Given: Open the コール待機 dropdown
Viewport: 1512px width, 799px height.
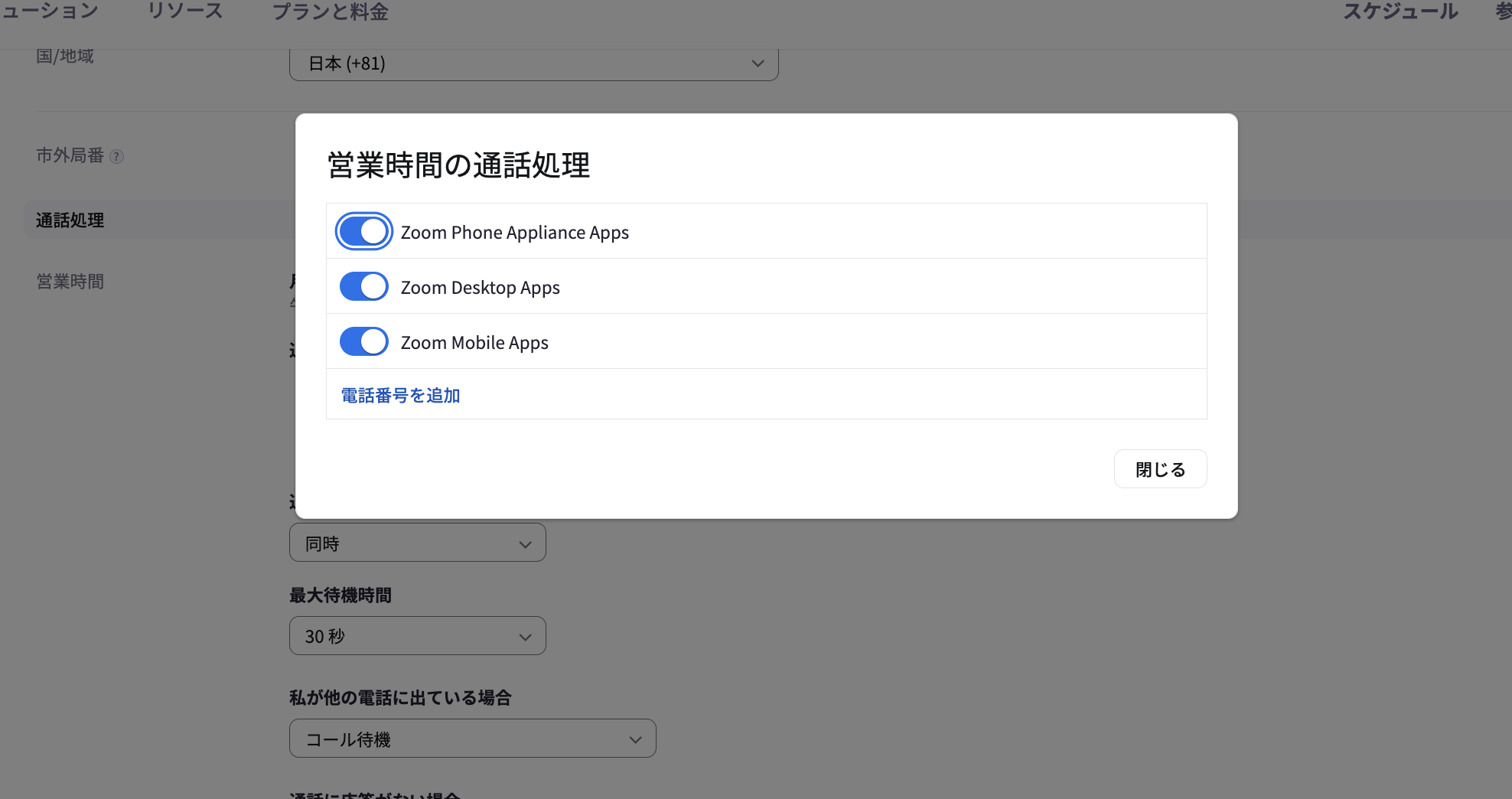Looking at the screenshot, I should (x=472, y=739).
